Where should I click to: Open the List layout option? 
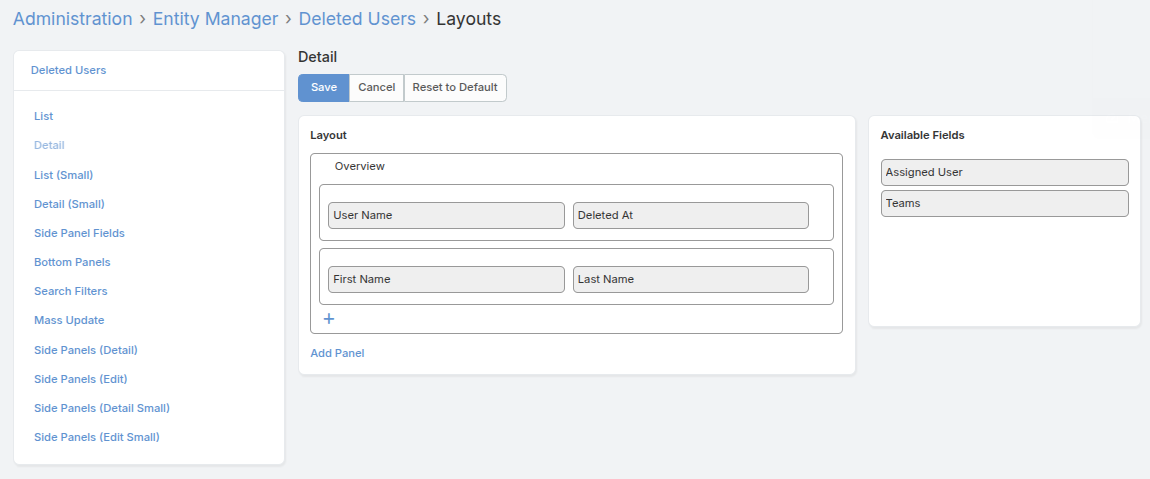pos(44,116)
